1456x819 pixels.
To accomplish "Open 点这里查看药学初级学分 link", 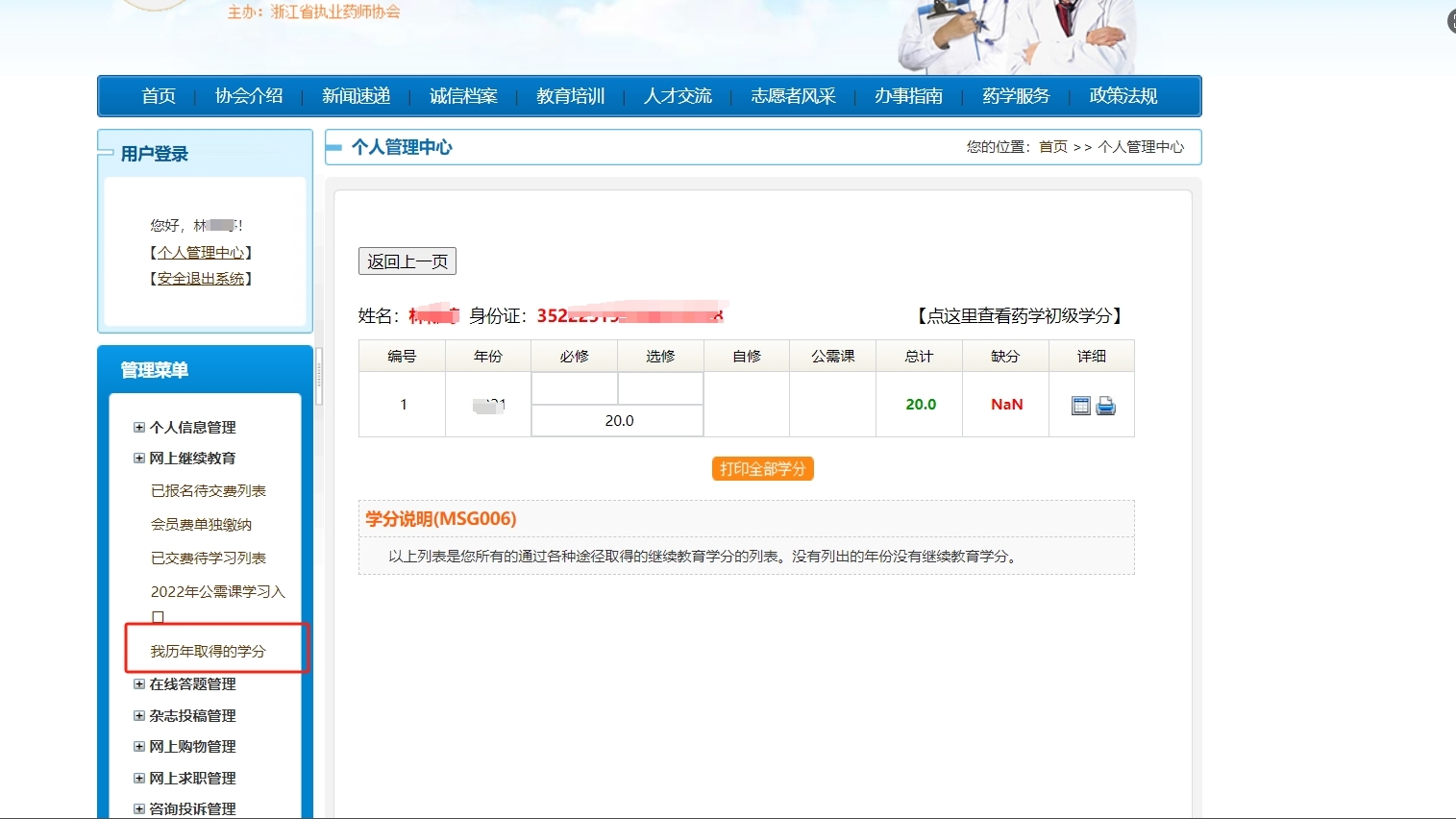I will 1019,316.
